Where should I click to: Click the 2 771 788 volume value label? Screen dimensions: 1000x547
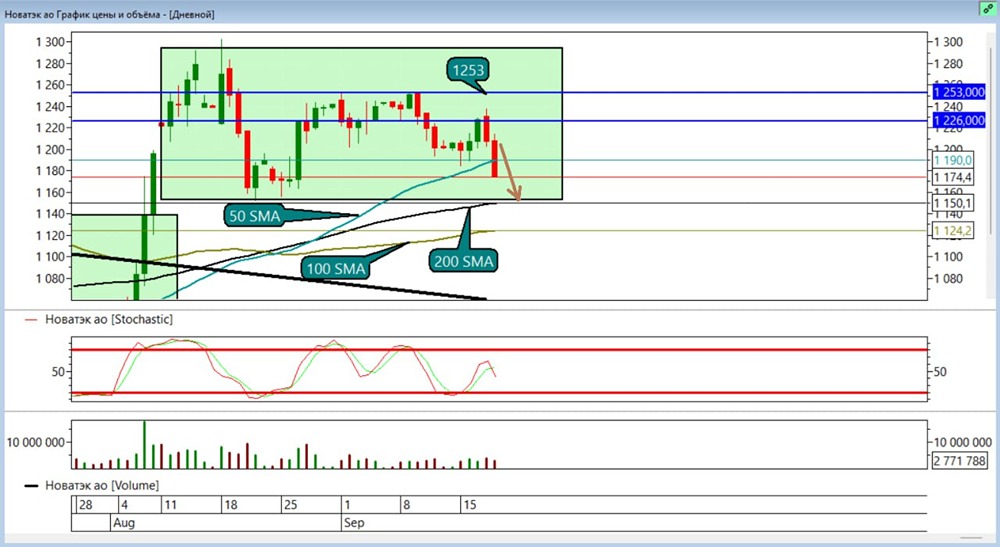tap(959, 460)
